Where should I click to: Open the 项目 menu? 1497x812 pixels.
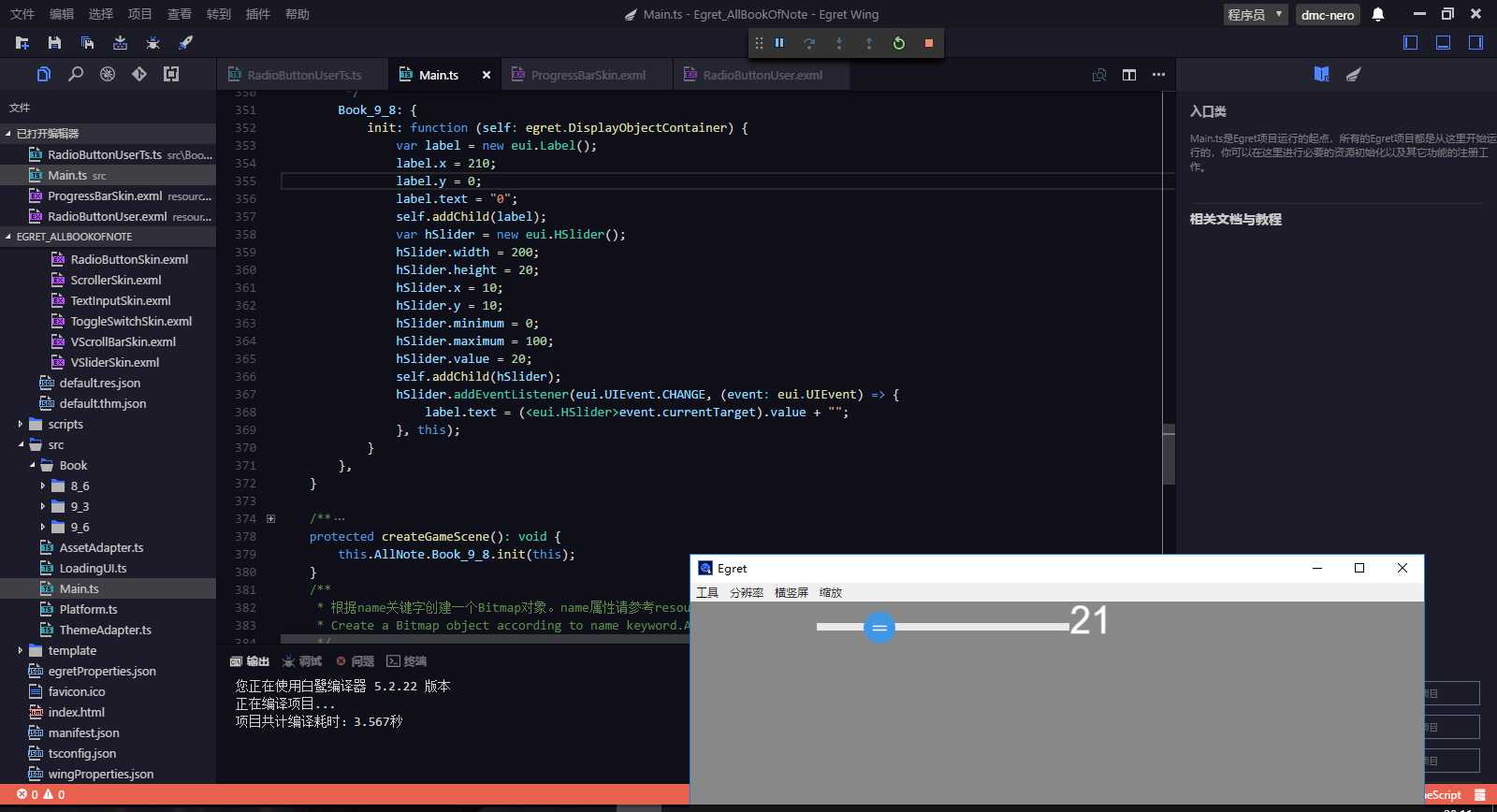tap(139, 14)
